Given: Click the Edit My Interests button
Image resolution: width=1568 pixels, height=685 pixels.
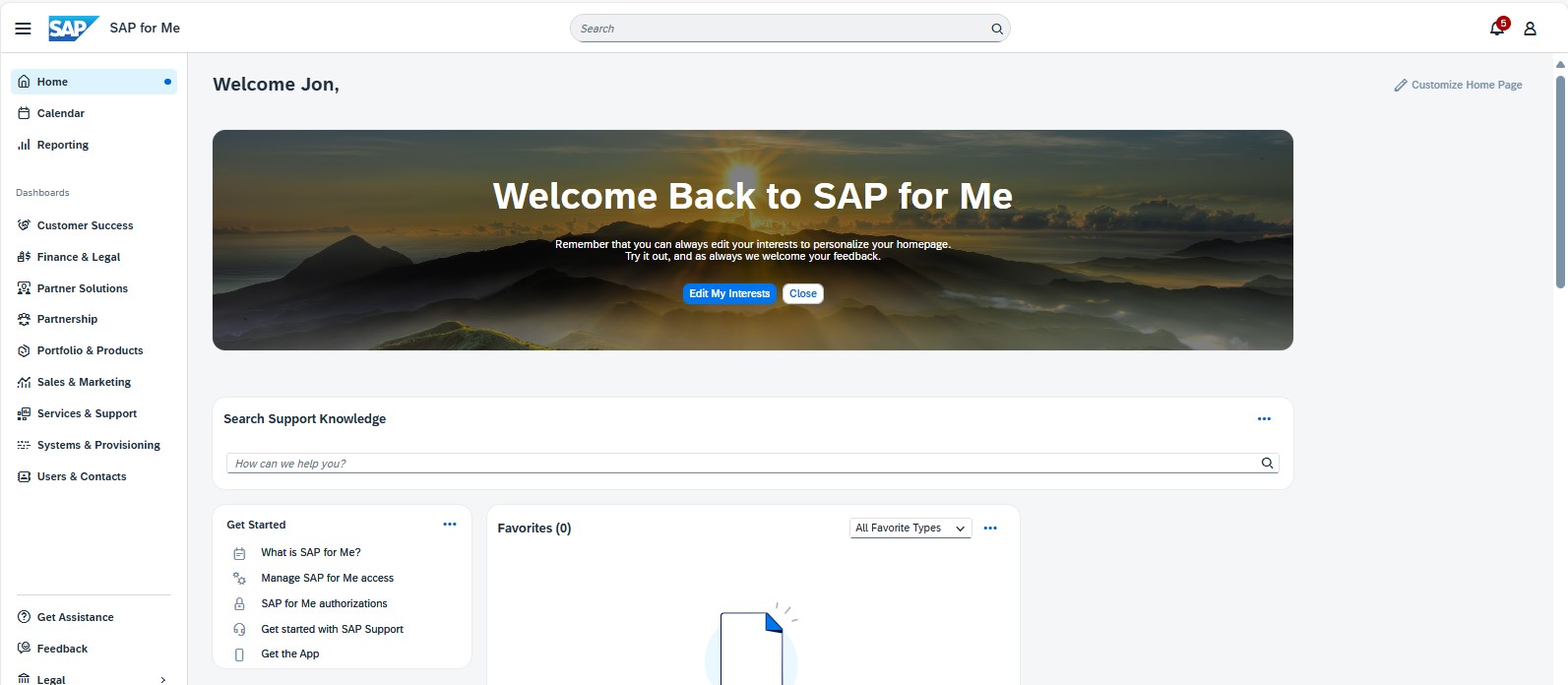Looking at the screenshot, I should [728, 293].
